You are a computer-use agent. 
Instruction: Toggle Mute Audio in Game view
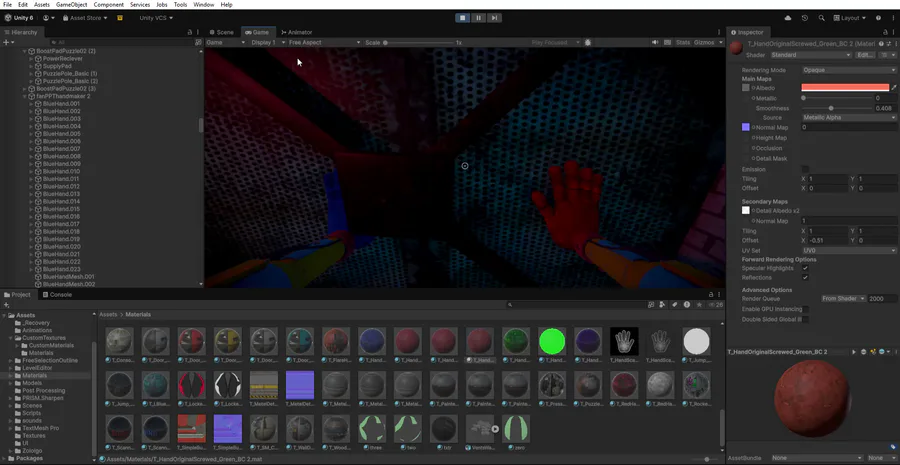click(655, 43)
